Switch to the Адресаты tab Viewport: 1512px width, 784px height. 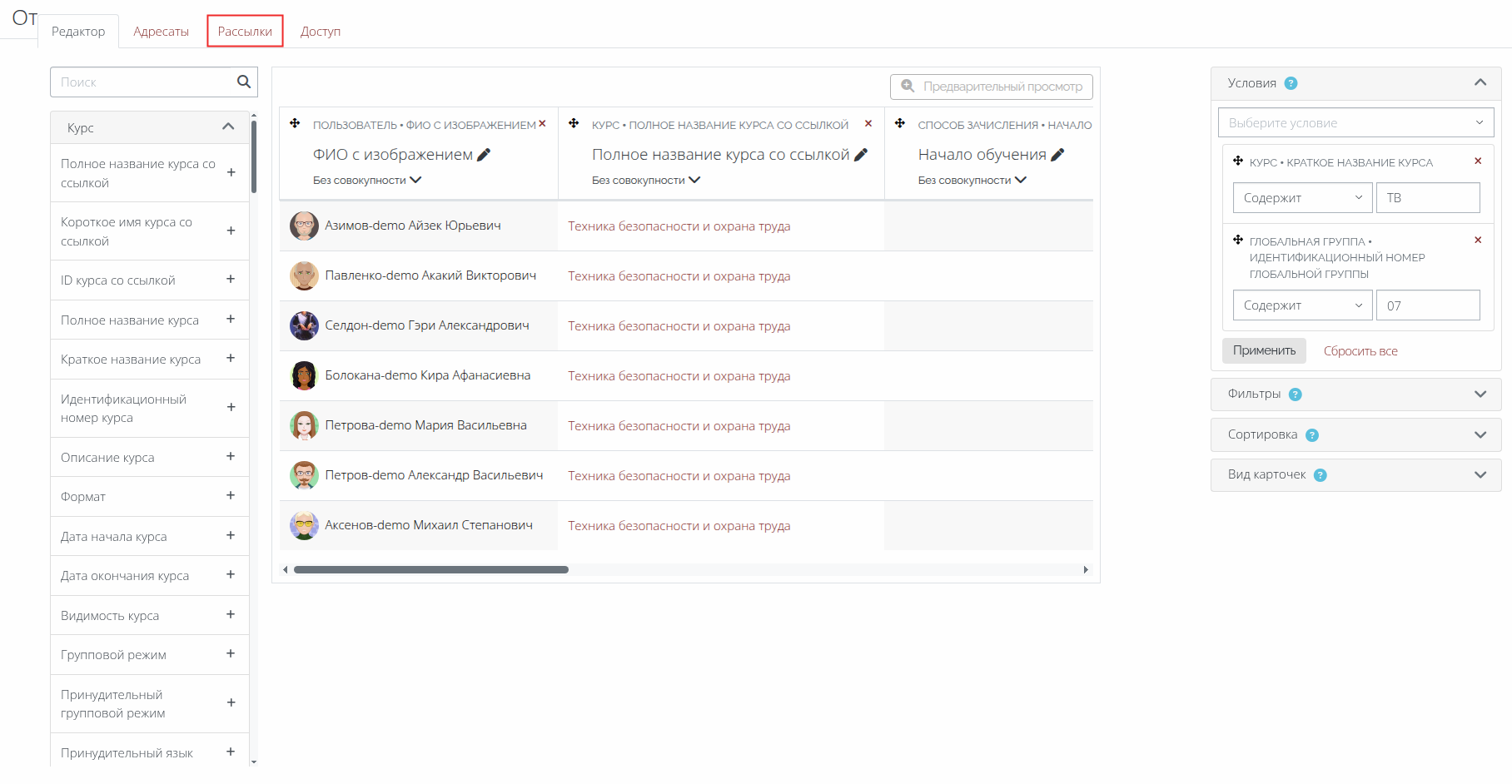[x=161, y=32]
